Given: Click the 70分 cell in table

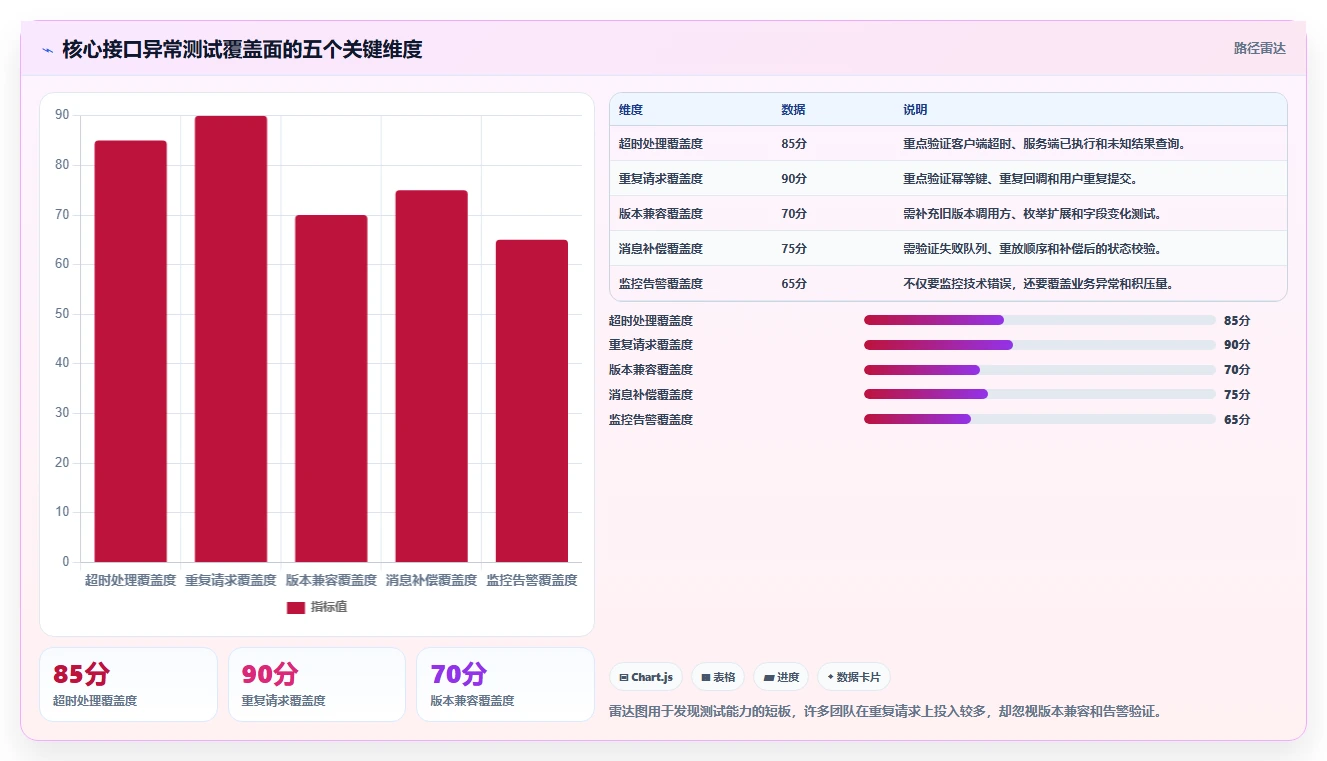Looking at the screenshot, I should (794, 214).
